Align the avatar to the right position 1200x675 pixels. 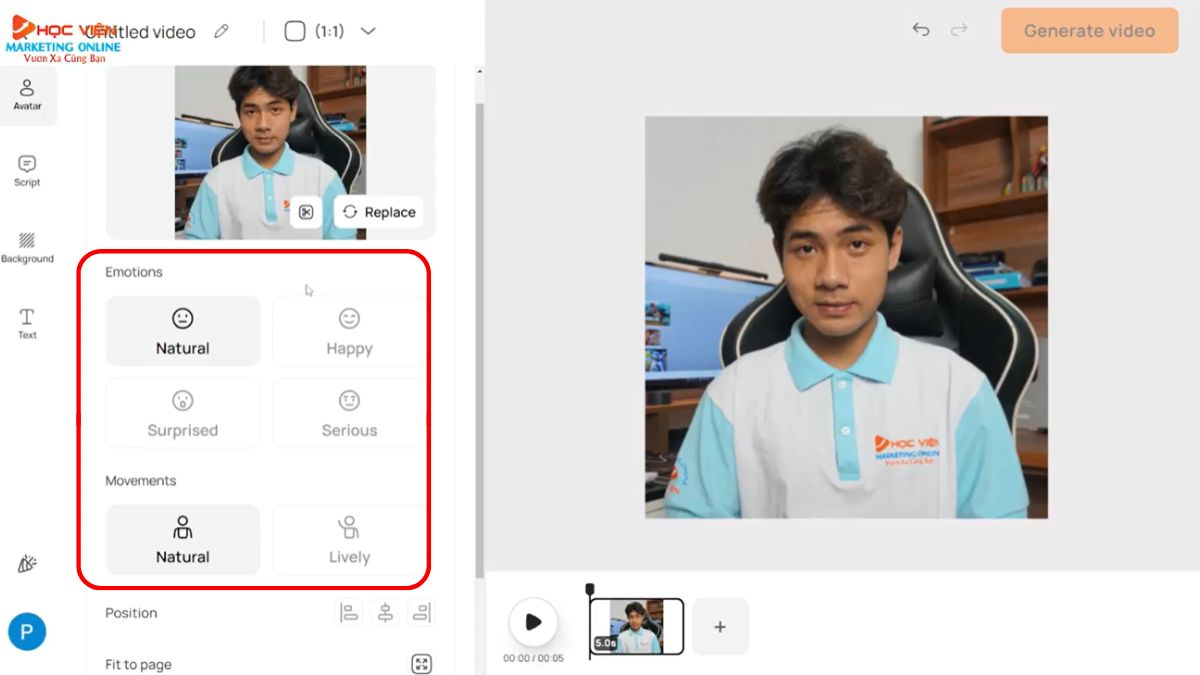pyautogui.click(x=421, y=612)
